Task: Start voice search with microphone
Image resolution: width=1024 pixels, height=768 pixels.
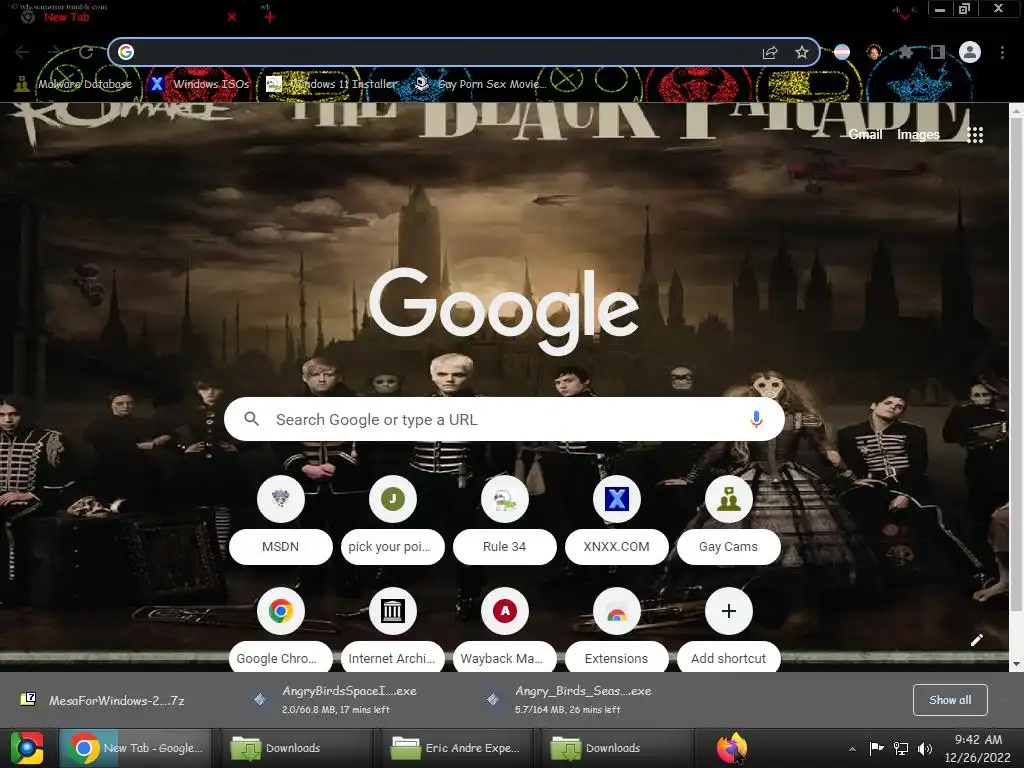Action: click(x=756, y=419)
